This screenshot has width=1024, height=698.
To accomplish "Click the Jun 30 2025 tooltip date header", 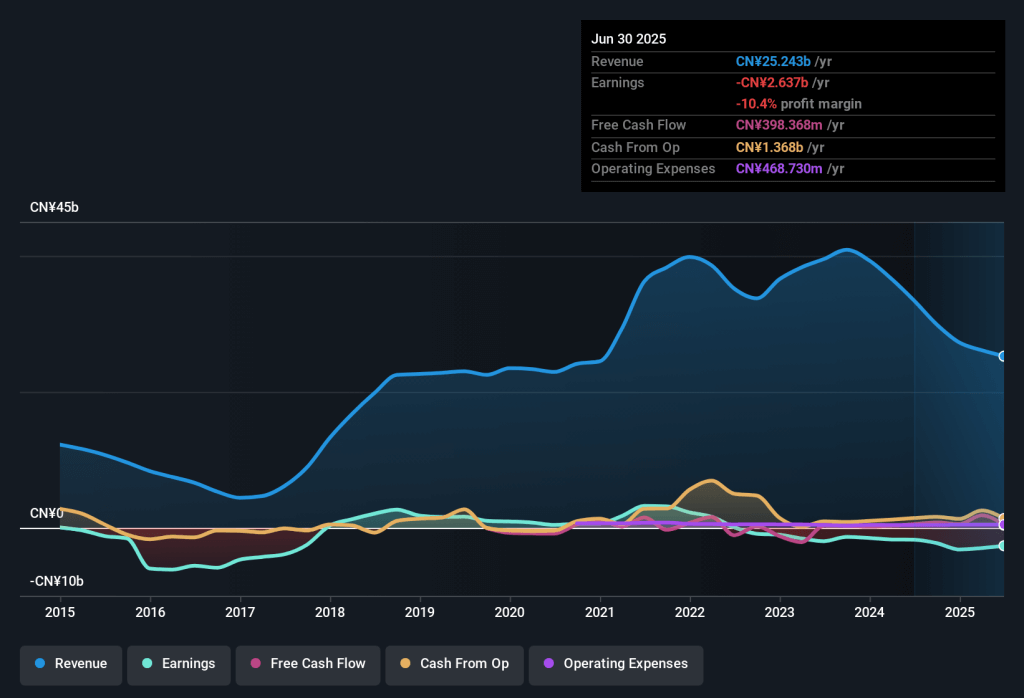I will pos(628,39).
